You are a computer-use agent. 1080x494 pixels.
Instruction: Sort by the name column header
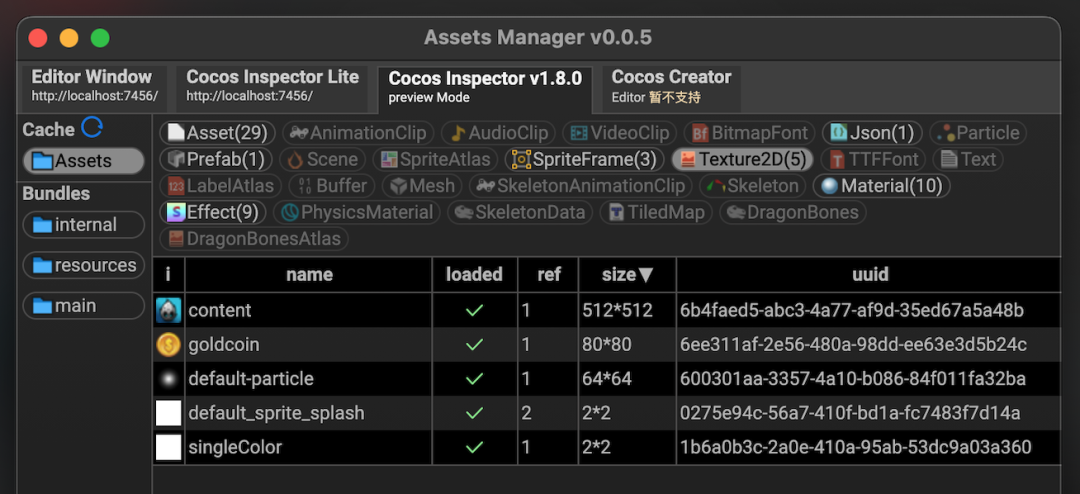pos(309,275)
